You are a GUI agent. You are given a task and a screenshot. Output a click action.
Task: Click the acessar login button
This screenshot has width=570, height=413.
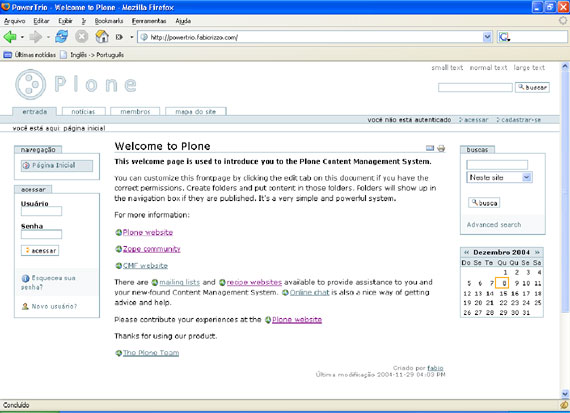point(40,250)
